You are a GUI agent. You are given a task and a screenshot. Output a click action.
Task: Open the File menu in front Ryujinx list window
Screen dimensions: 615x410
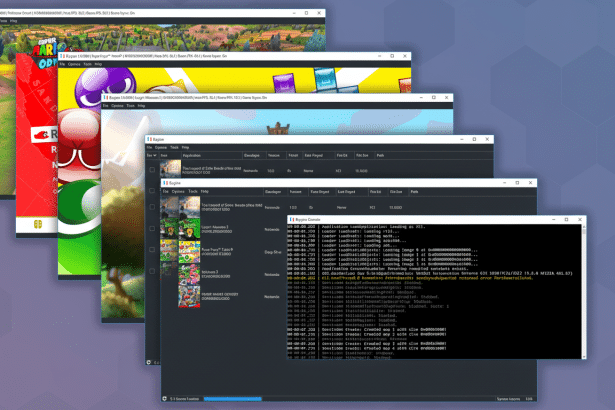[x=166, y=191]
